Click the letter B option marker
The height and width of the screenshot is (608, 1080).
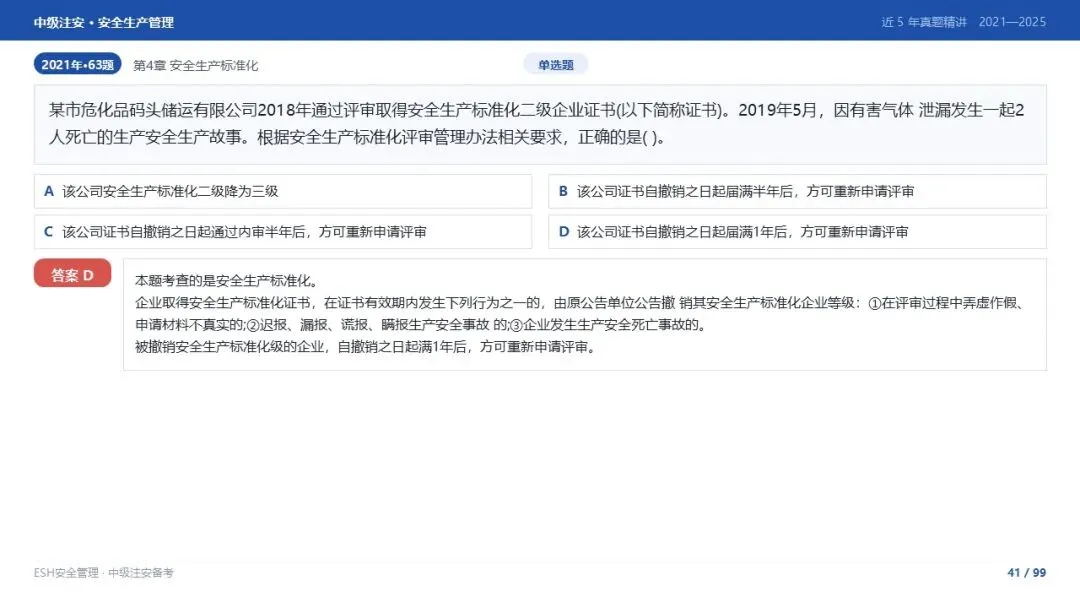click(563, 191)
